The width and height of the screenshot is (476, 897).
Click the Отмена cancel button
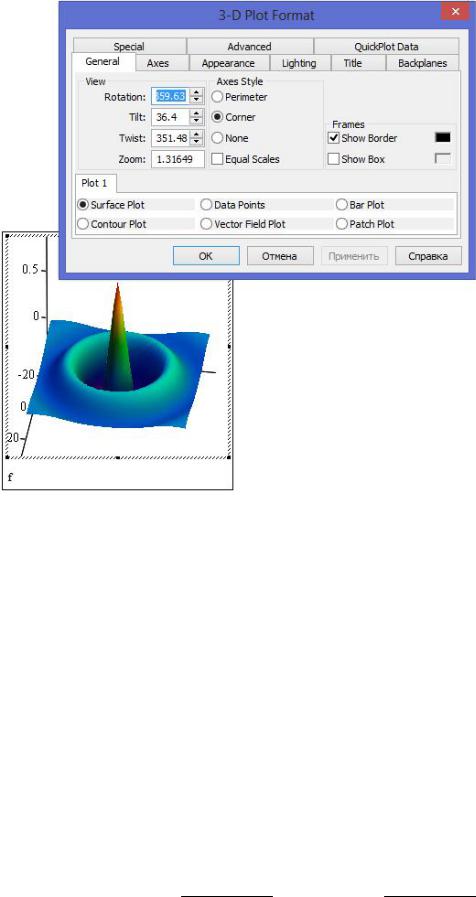(280, 256)
